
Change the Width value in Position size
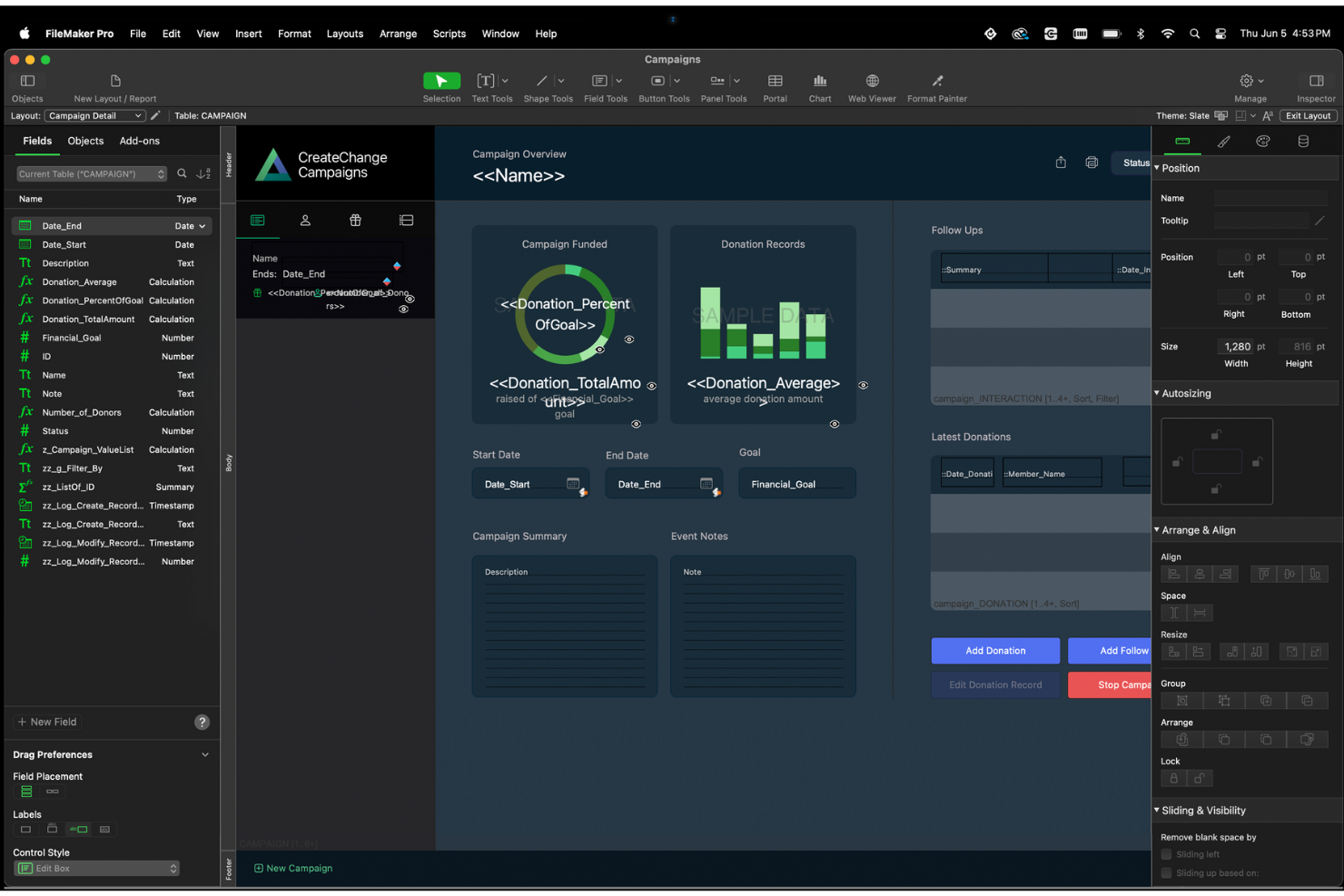coord(1238,346)
